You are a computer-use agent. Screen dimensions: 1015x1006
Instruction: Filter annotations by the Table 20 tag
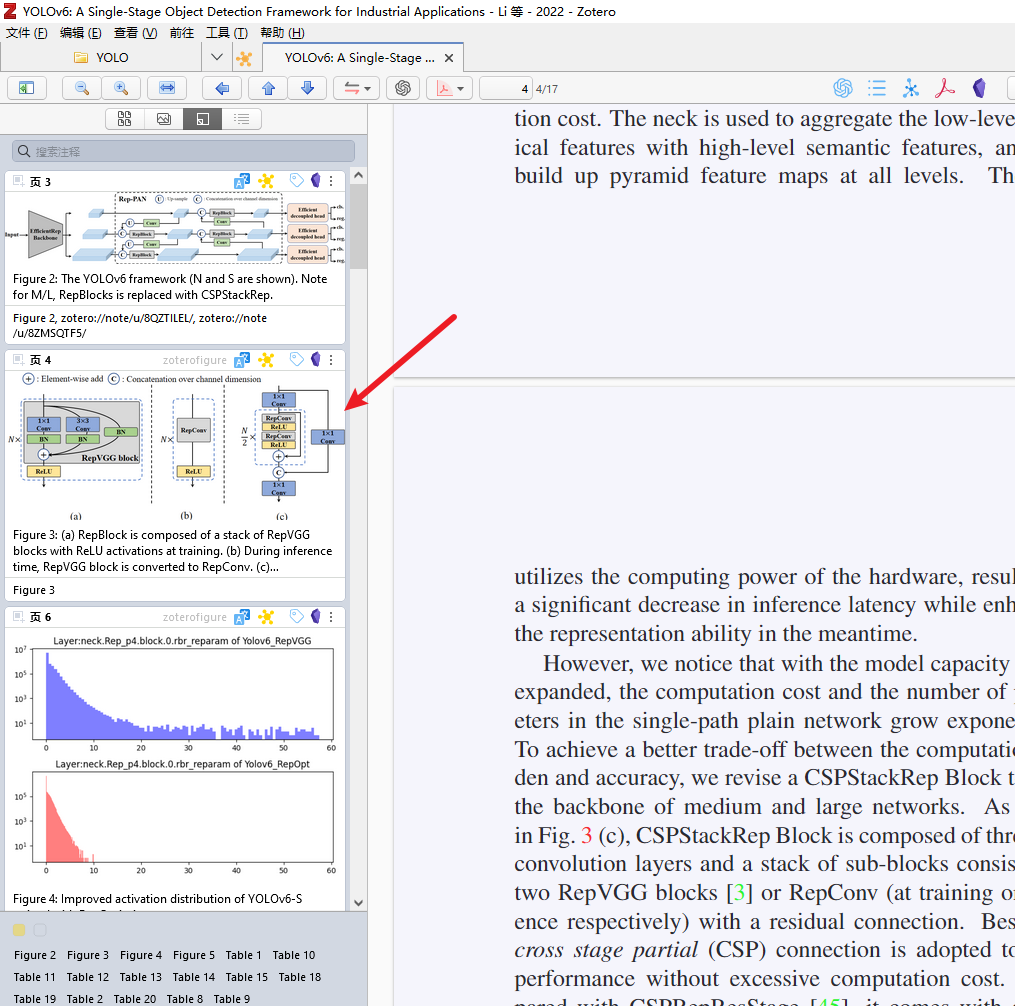coord(134,998)
